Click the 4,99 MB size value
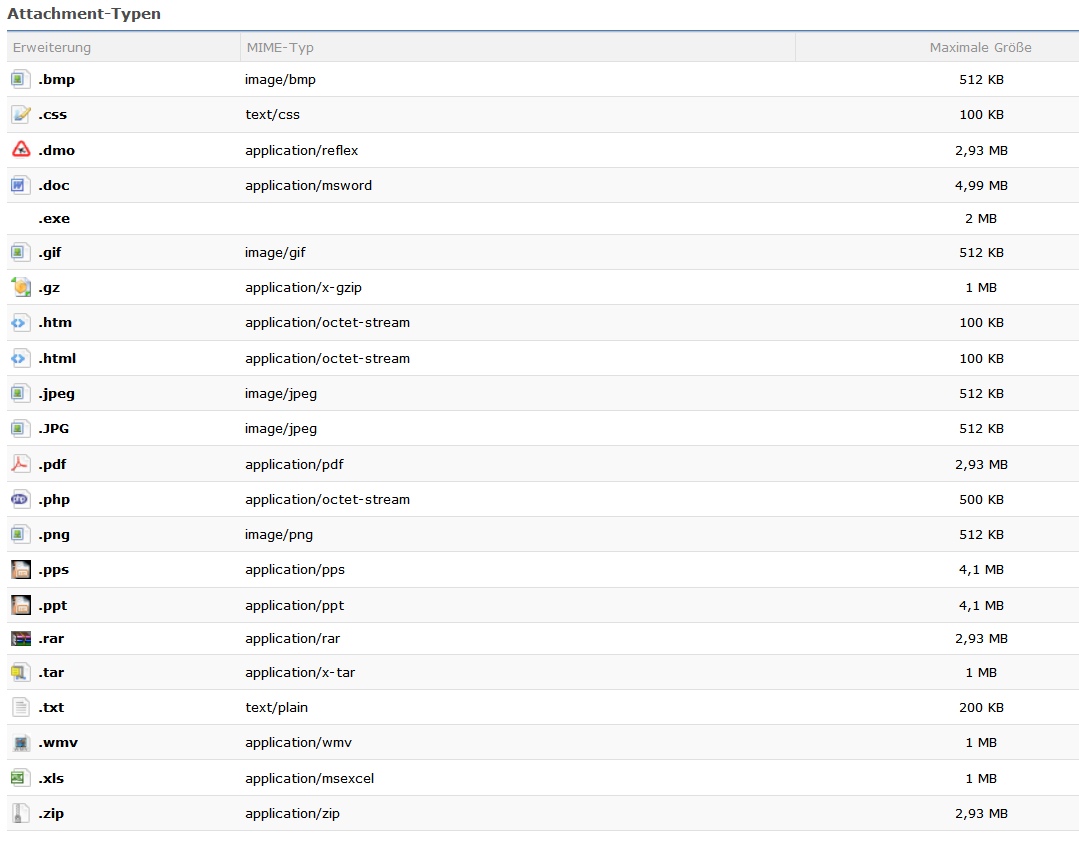The image size is (1079, 841). pos(980,185)
